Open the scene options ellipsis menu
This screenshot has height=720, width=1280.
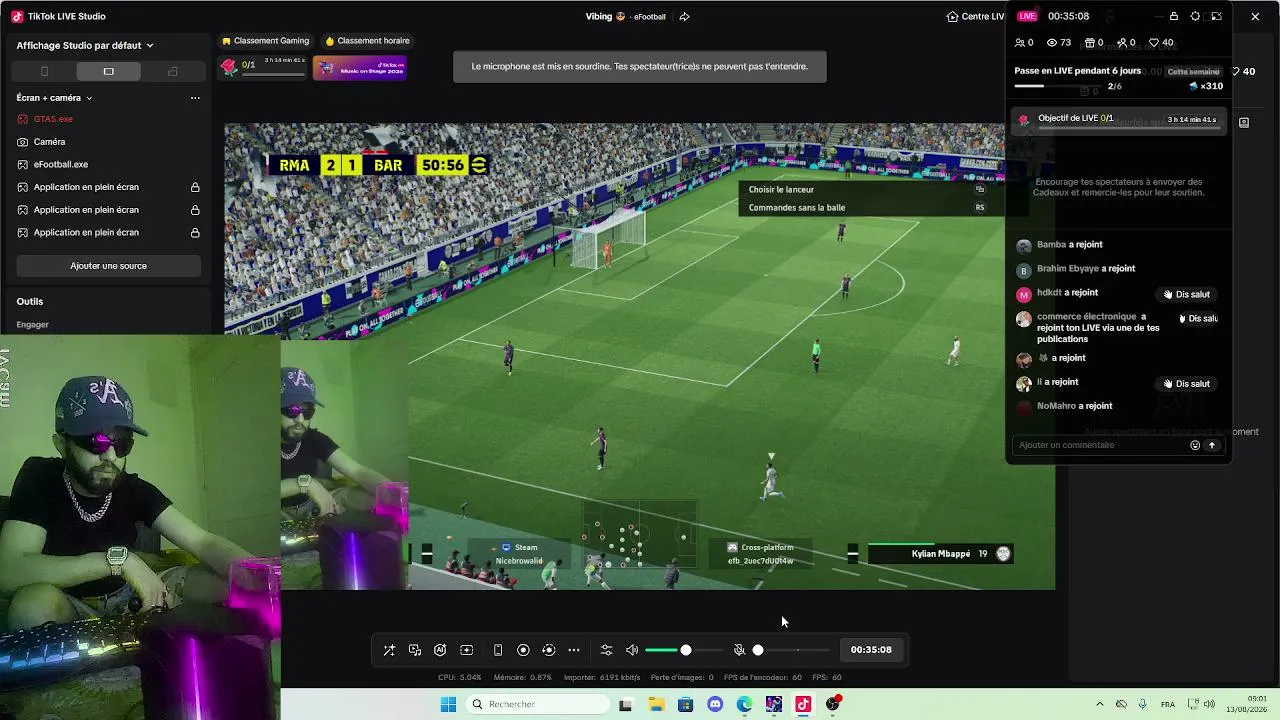pyautogui.click(x=195, y=98)
